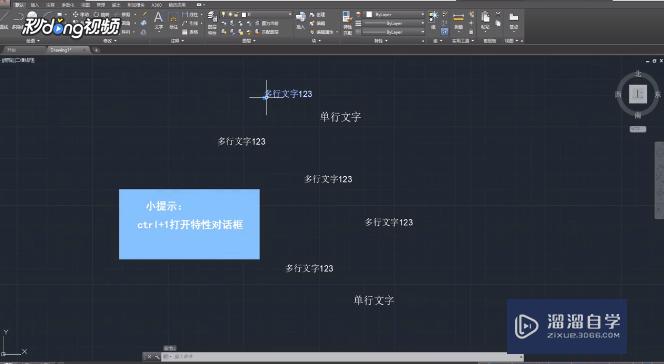Open the layer name dropdown list

pos(290,14)
